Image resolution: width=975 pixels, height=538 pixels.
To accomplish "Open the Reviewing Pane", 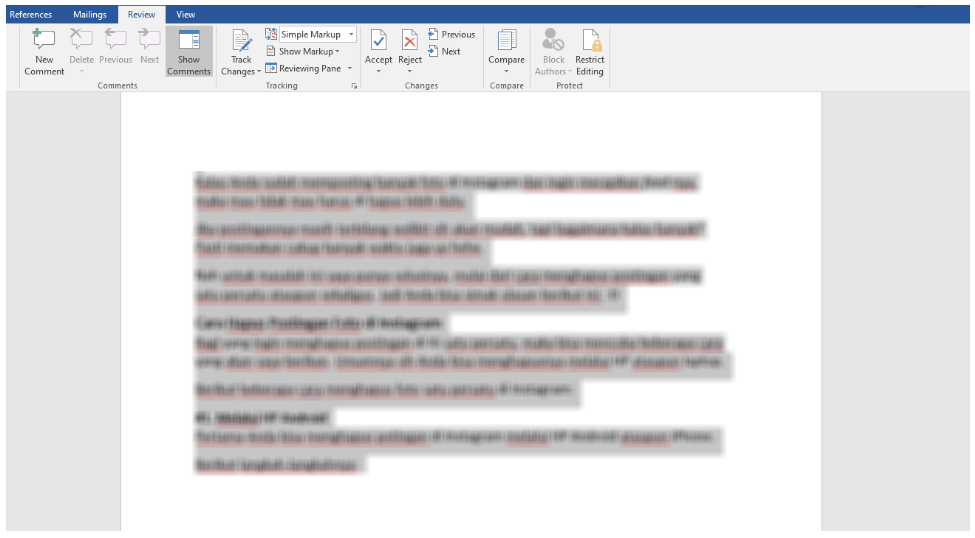I will pyautogui.click(x=303, y=68).
